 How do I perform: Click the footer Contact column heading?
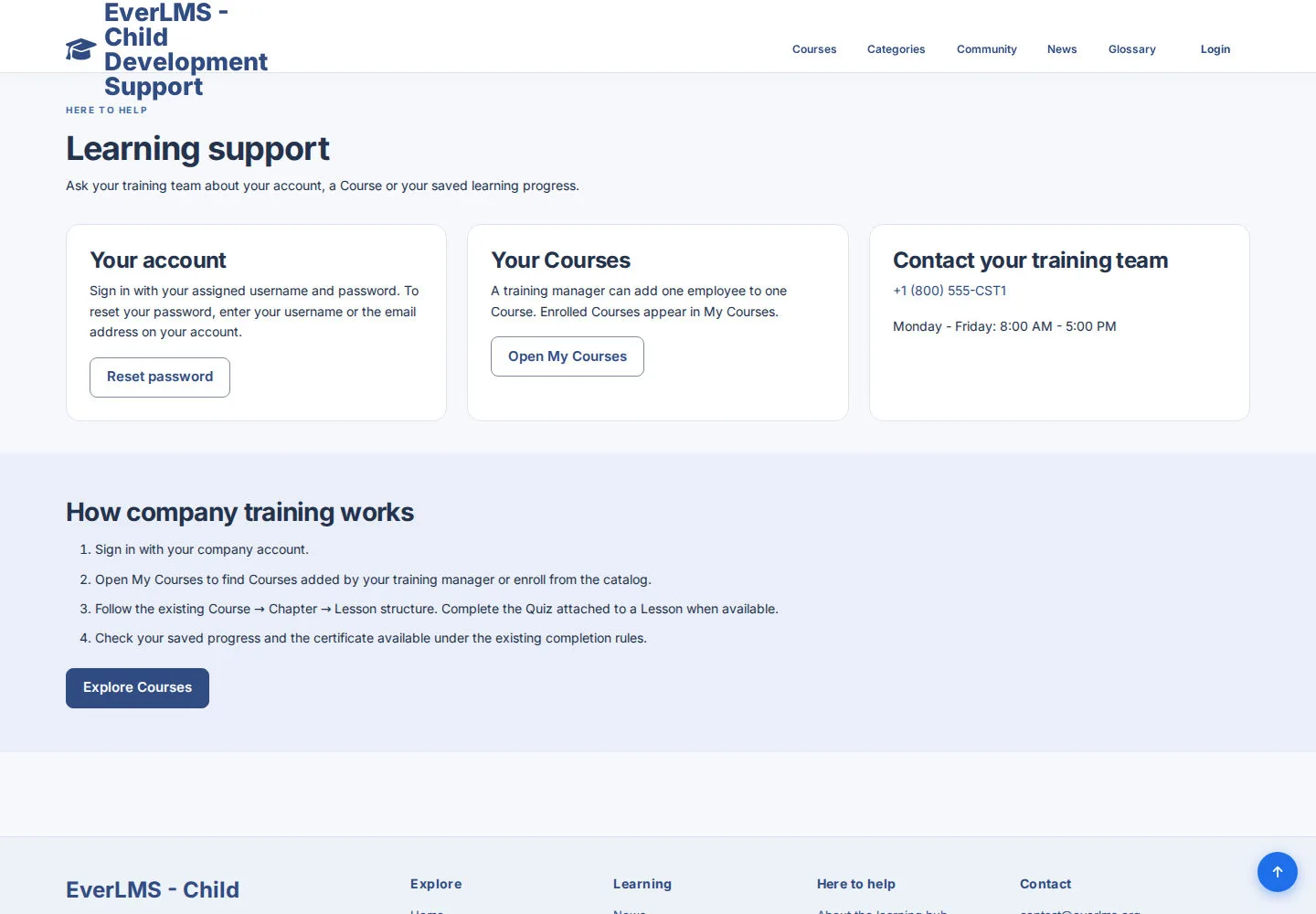tap(1045, 884)
